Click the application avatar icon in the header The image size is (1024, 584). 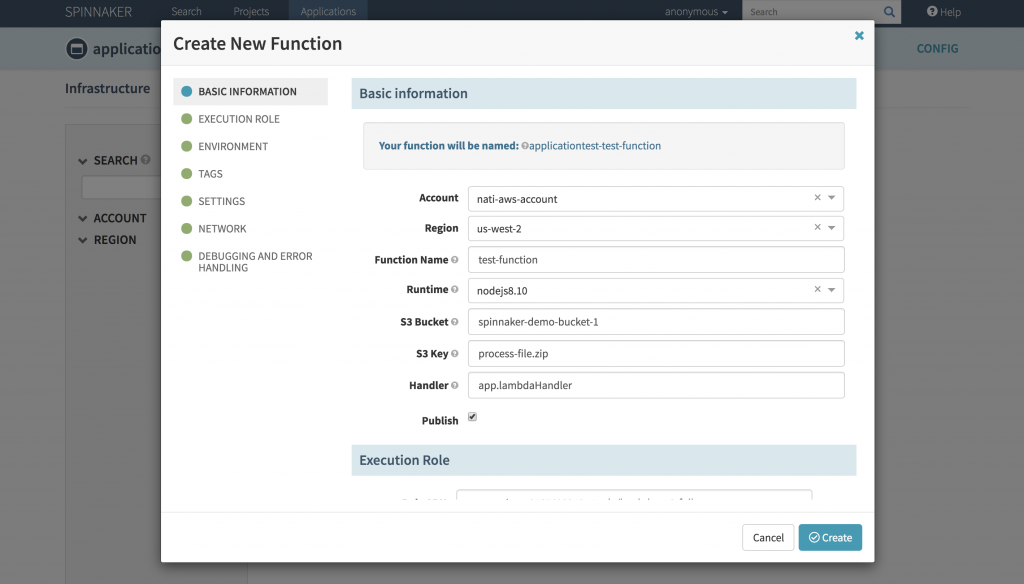75,48
